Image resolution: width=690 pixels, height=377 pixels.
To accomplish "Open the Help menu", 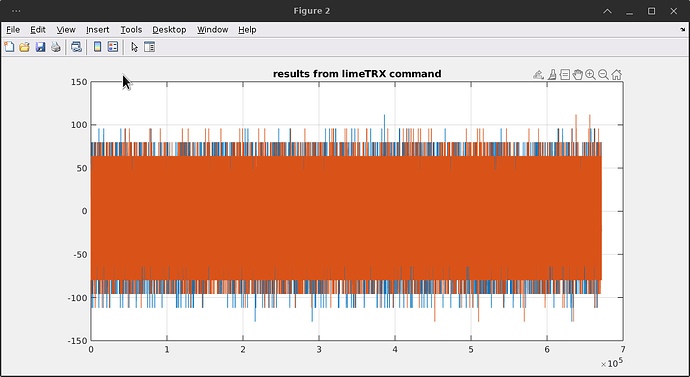I will [247, 29].
